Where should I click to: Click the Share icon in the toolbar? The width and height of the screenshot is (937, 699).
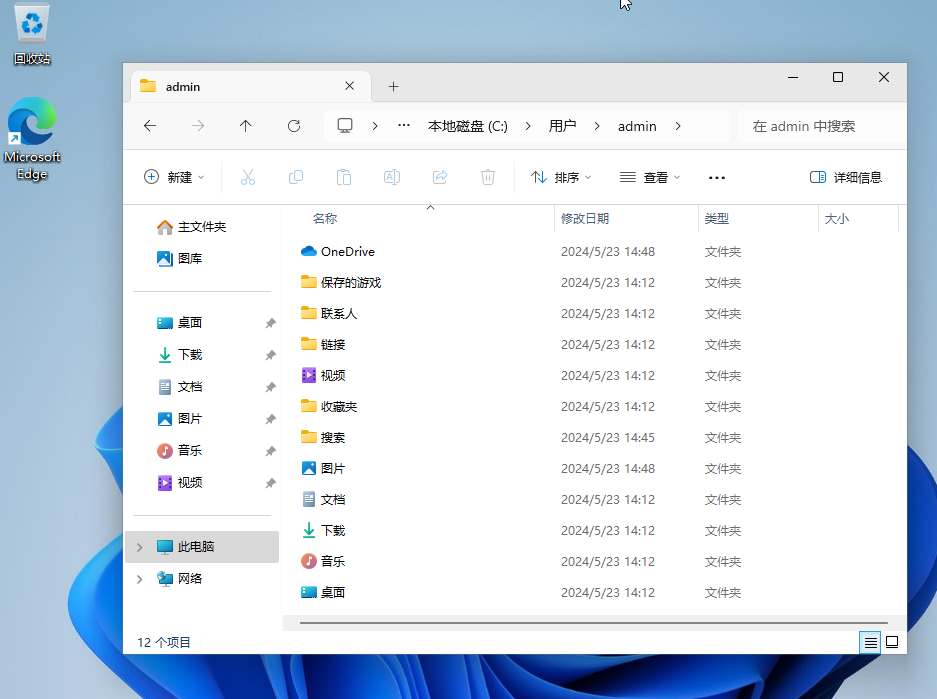pyautogui.click(x=439, y=177)
